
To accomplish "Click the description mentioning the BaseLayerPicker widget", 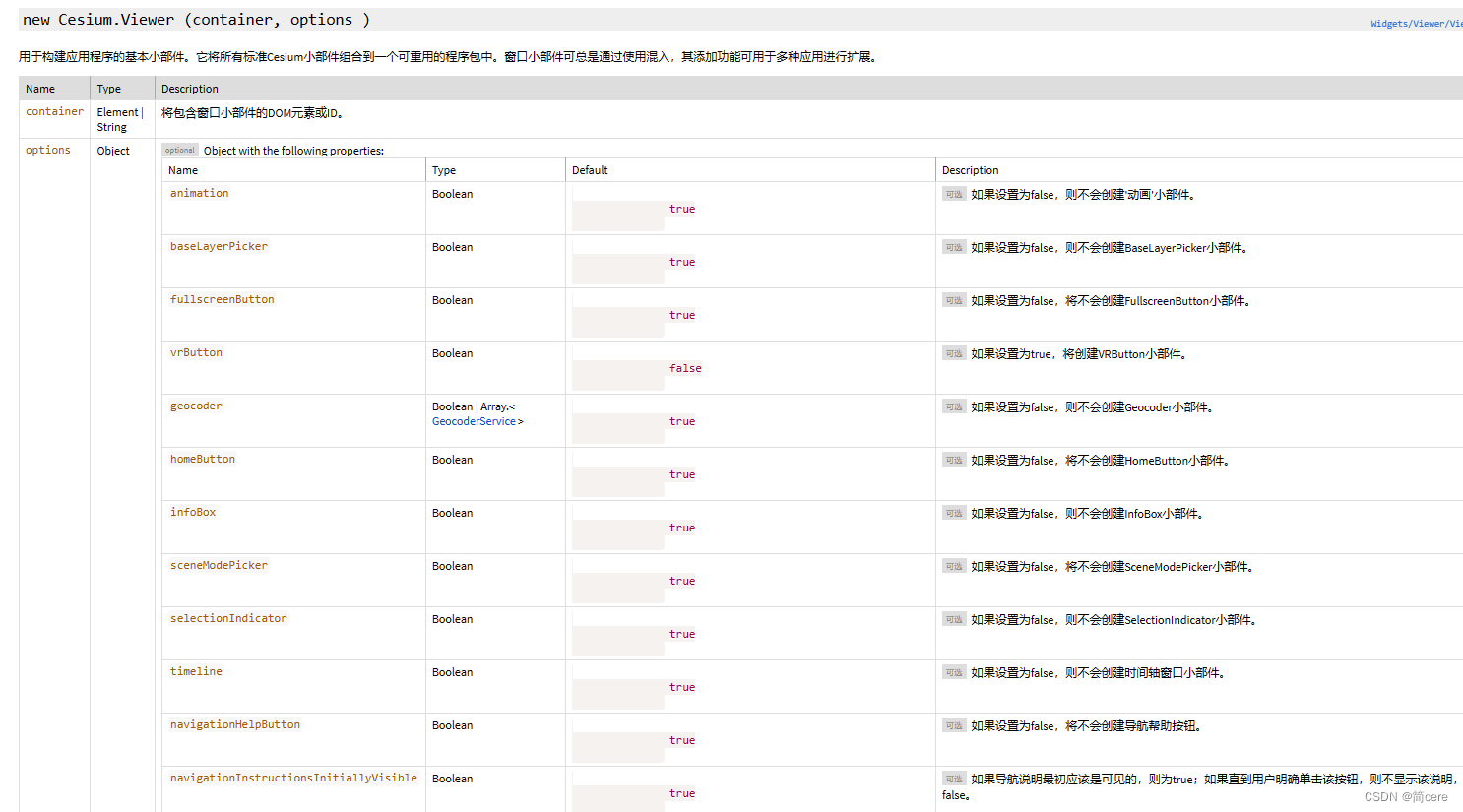I will click(x=1110, y=248).
